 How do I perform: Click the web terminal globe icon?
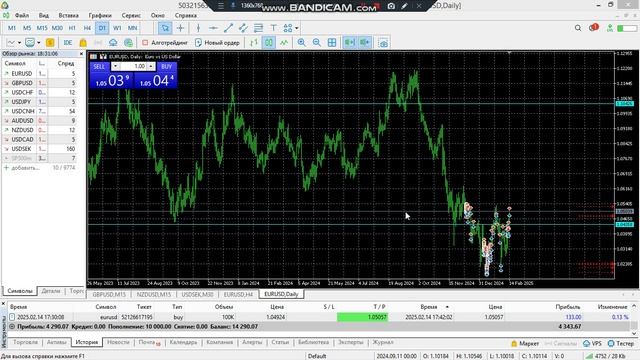click(128, 42)
